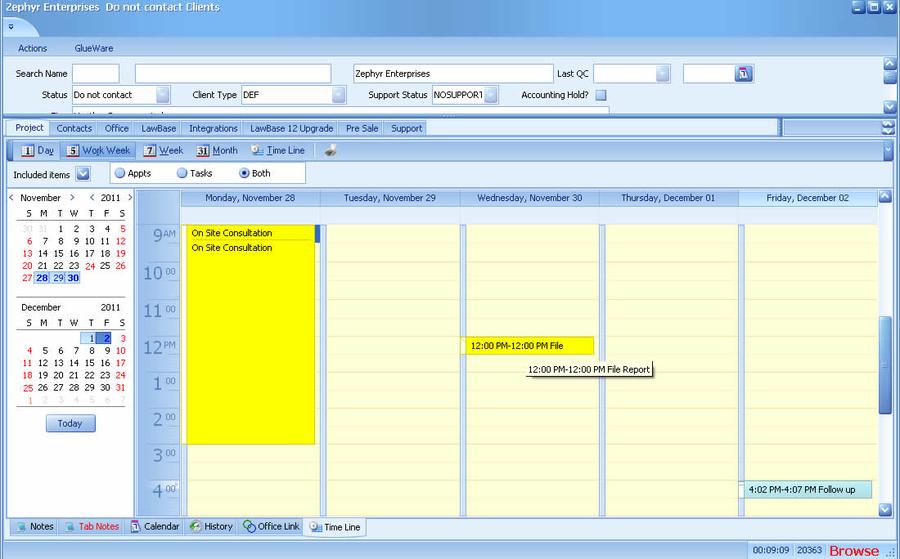The width and height of the screenshot is (900, 559).
Task: Click the Zephyr Enterprises name field
Action: [453, 73]
